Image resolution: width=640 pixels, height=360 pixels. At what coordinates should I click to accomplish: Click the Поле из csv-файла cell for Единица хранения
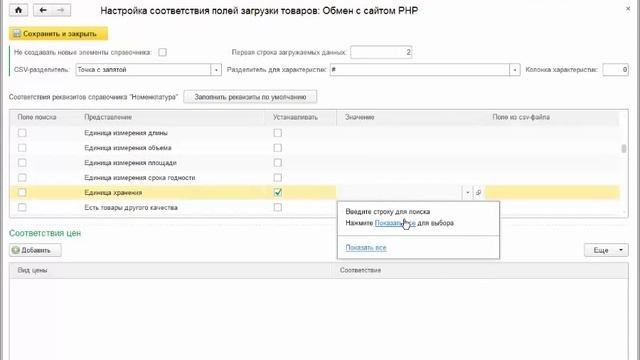(x=552, y=193)
